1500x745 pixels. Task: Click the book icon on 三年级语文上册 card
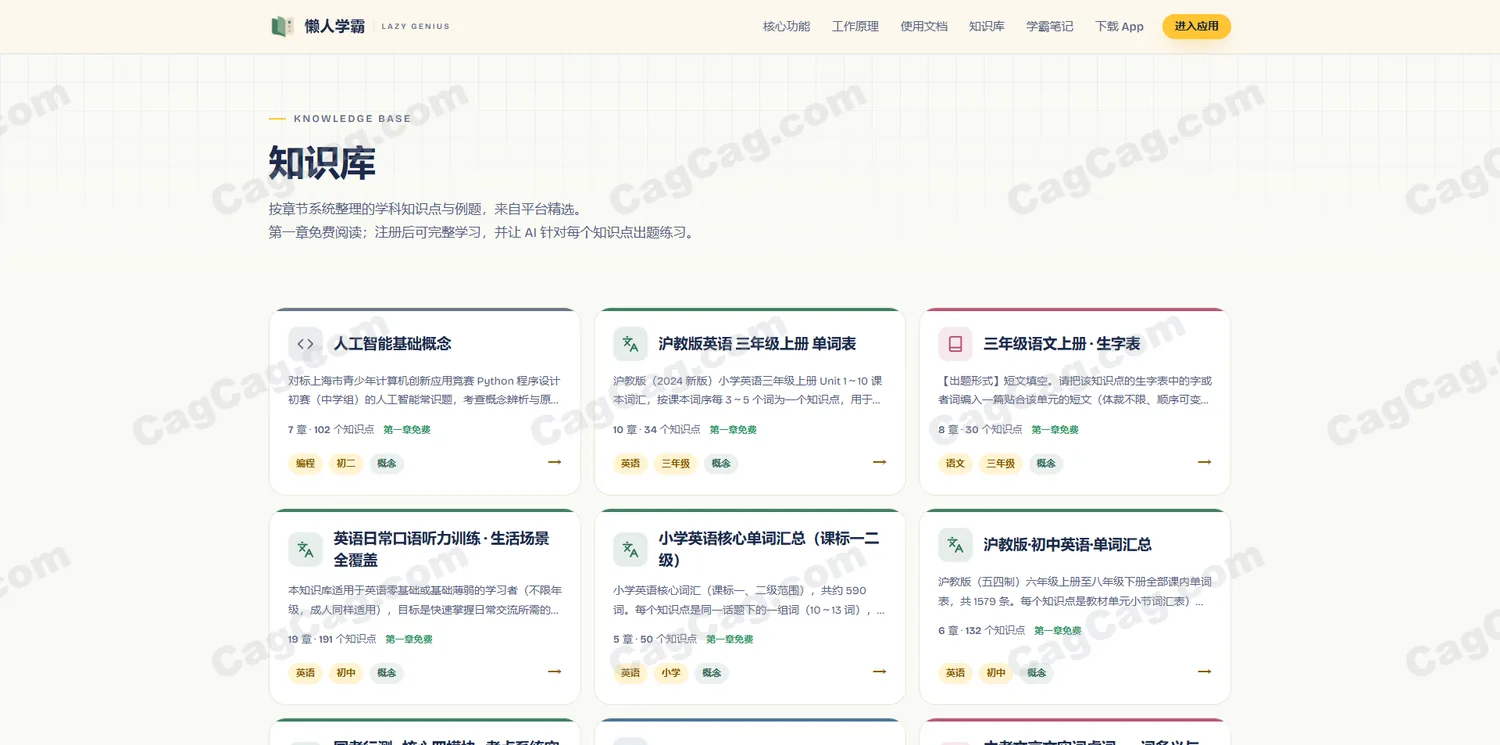tap(955, 344)
